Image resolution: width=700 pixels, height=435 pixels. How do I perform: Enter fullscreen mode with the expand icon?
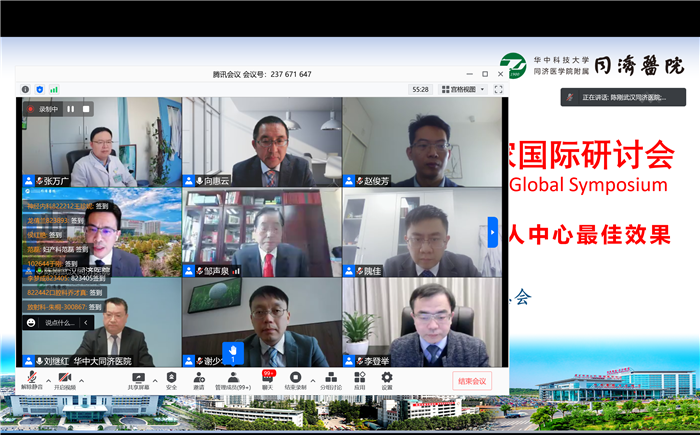point(498,89)
